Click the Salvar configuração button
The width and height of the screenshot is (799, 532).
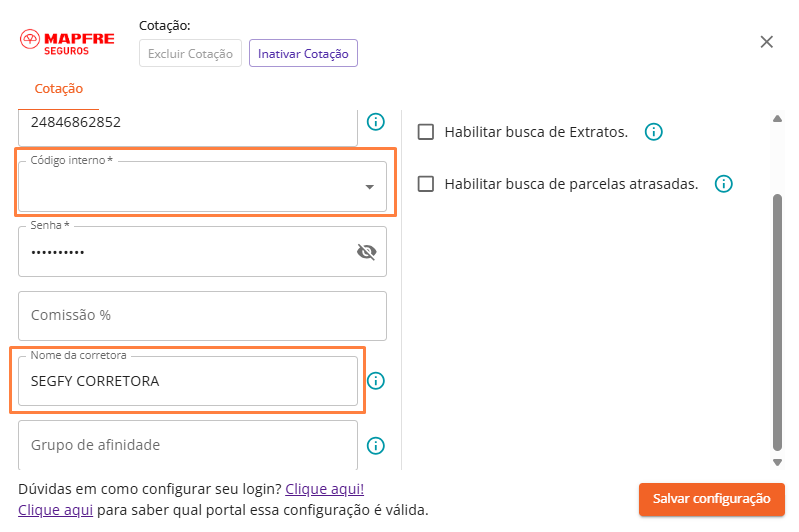point(711,499)
